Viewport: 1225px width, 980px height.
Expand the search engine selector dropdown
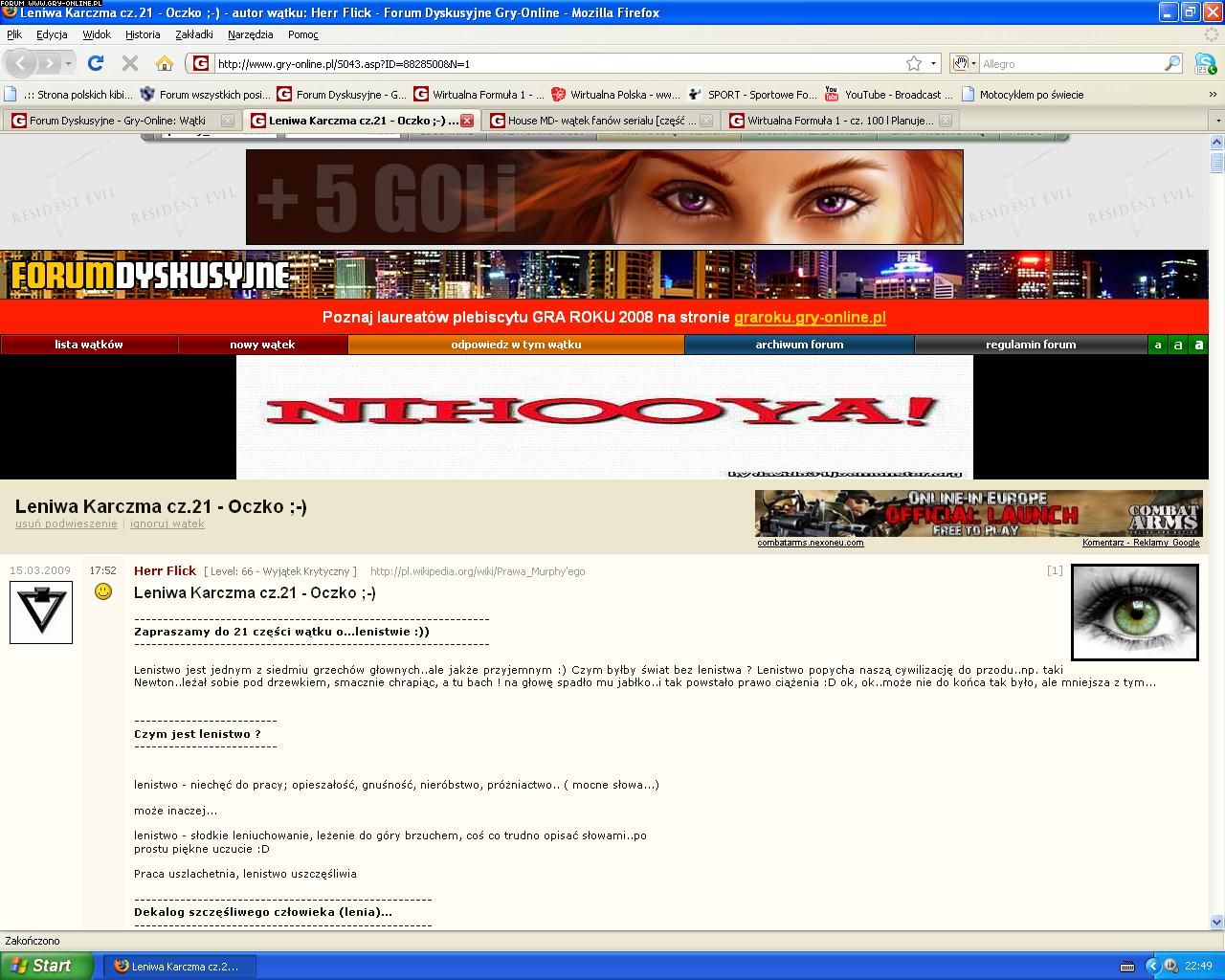(963, 63)
